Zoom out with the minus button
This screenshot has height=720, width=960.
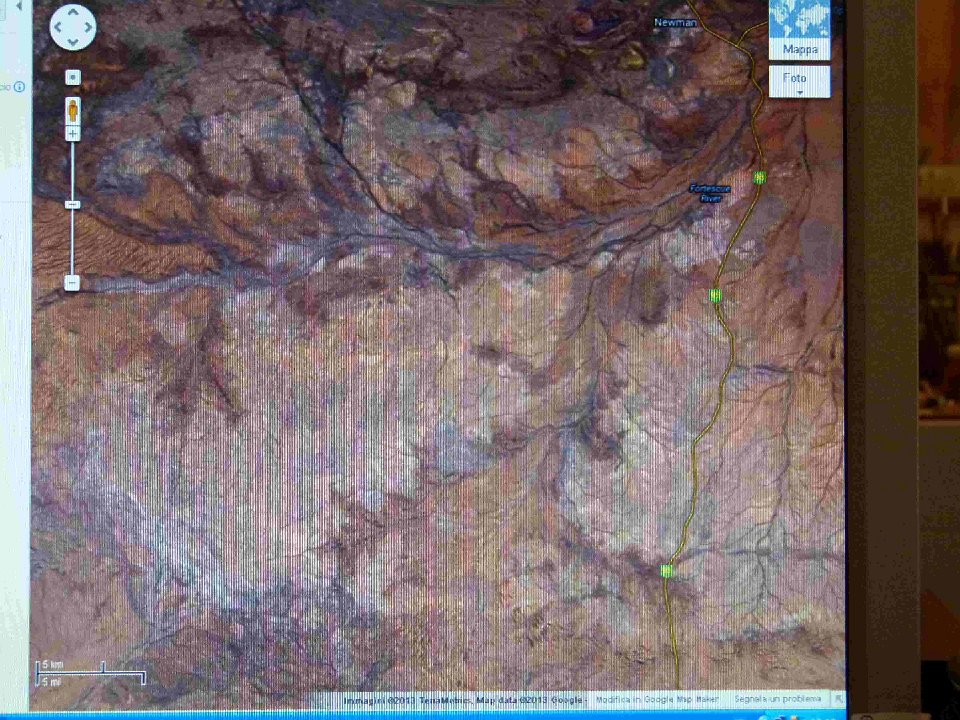point(72,283)
